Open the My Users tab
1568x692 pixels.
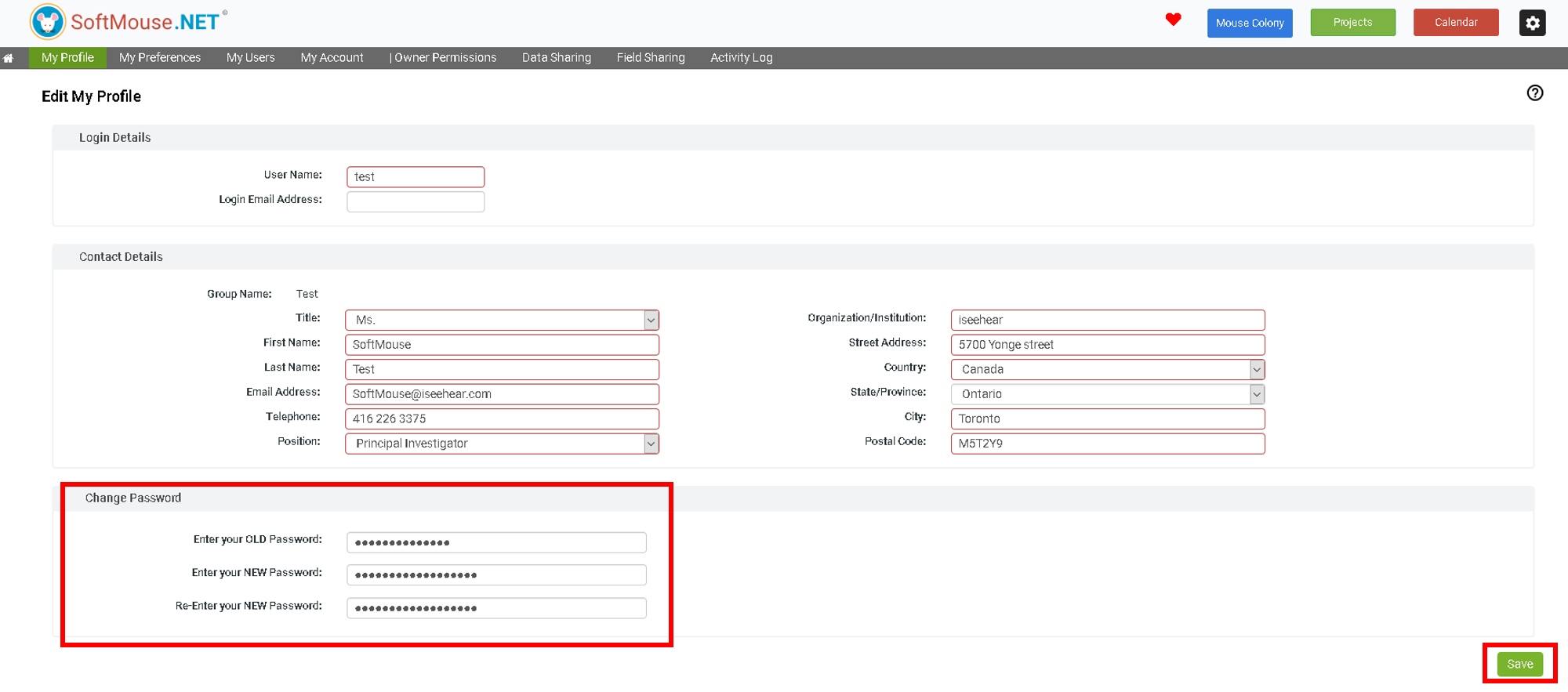click(x=250, y=58)
